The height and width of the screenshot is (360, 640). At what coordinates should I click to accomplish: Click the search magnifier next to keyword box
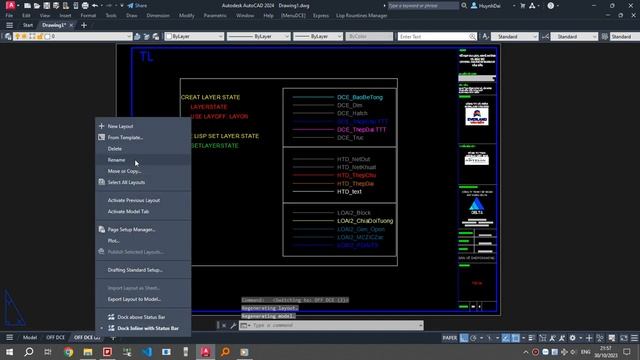(x=464, y=6)
